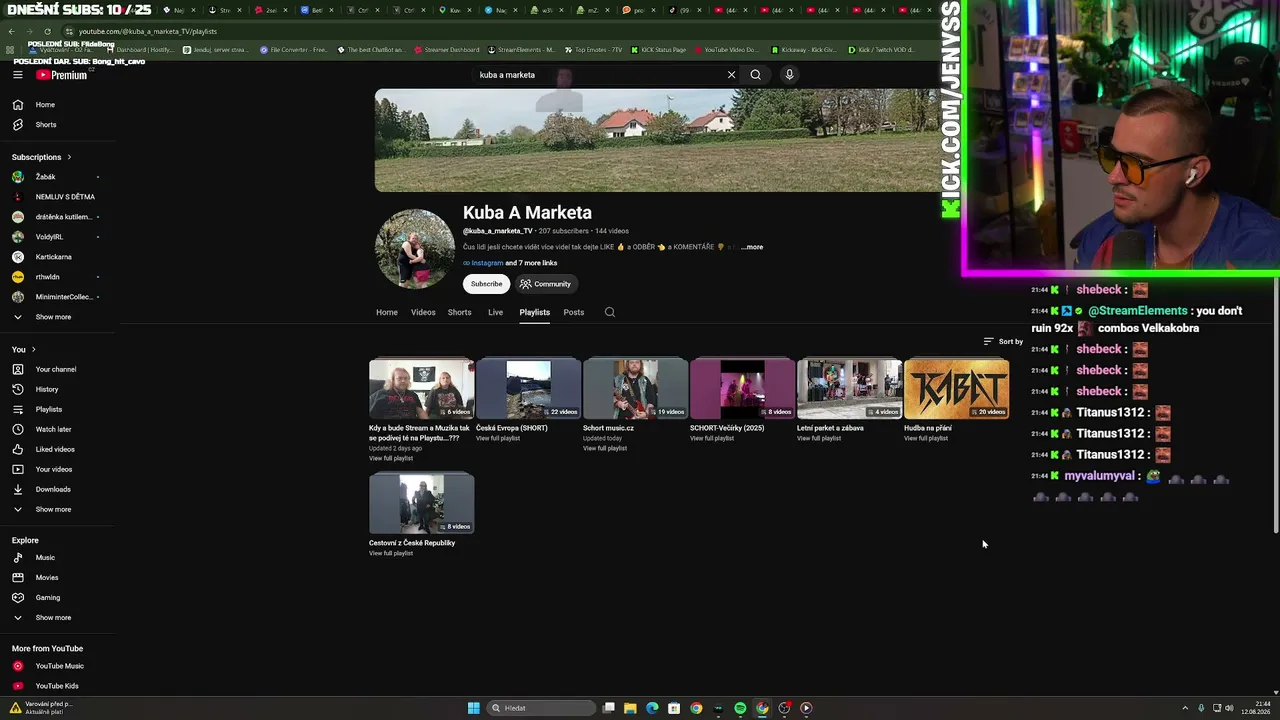Image resolution: width=1280 pixels, height=720 pixels.
Task: Click the YouTube Premium logo
Action: tap(62, 75)
